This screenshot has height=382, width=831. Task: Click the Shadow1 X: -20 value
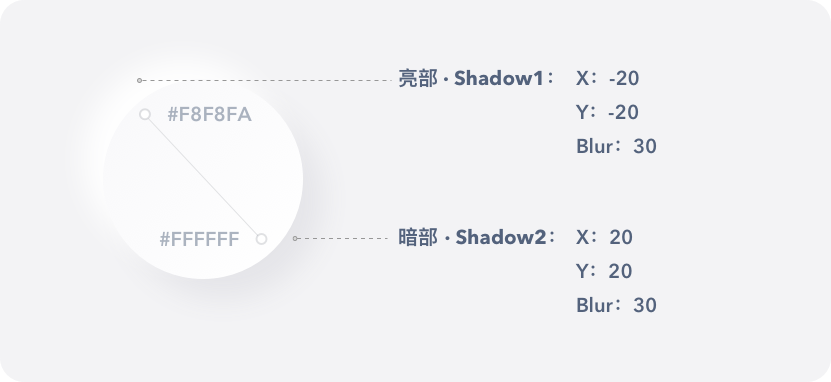coord(607,78)
